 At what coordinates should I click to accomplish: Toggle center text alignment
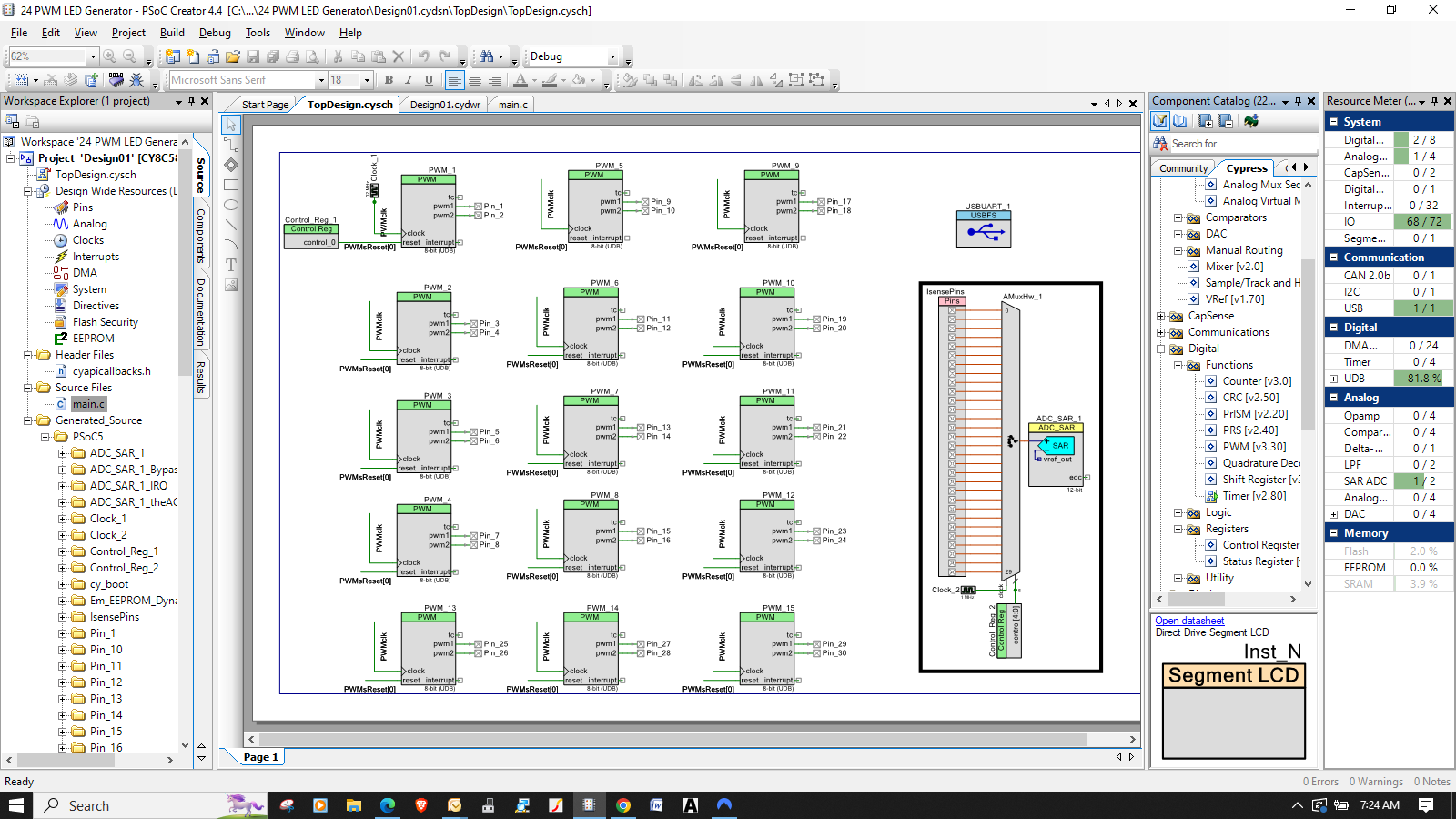[475, 80]
